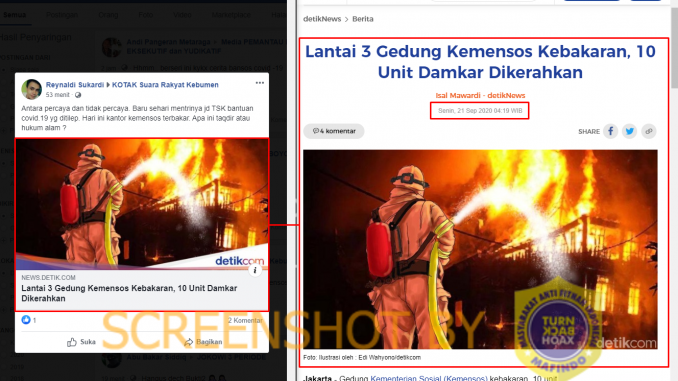
Task: Open Reynaldi Sukardi's profile picture
Action: pos(32,89)
